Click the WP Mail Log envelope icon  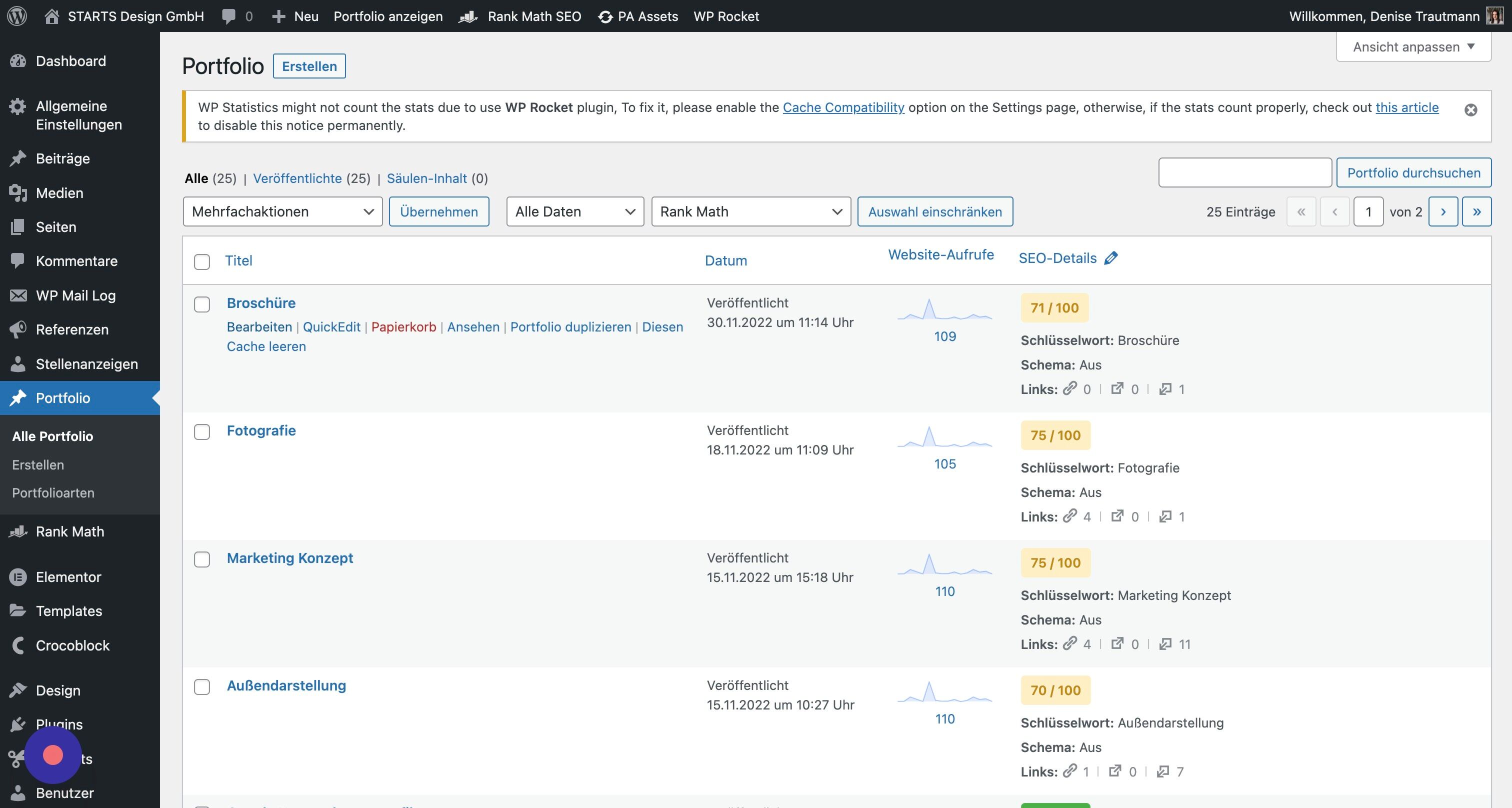tap(18, 295)
